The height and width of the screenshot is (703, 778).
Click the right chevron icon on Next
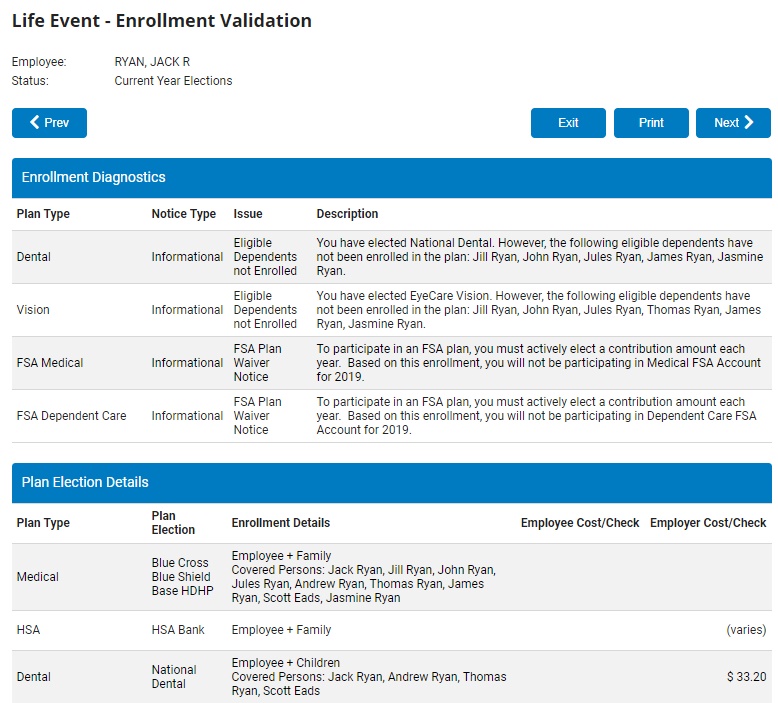[x=749, y=123]
